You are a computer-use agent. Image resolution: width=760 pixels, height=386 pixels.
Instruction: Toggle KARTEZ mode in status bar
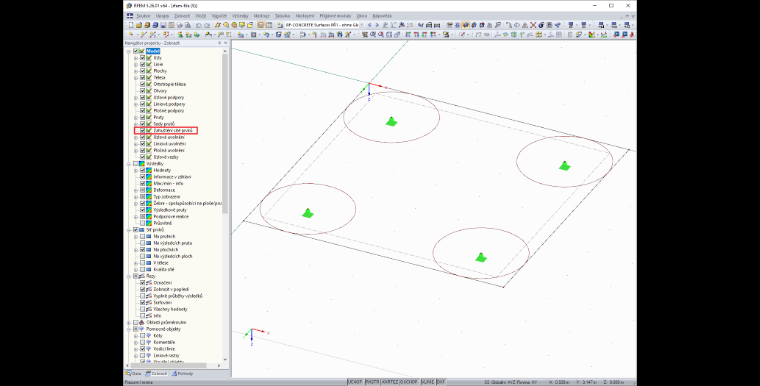pyautogui.click(x=390, y=382)
